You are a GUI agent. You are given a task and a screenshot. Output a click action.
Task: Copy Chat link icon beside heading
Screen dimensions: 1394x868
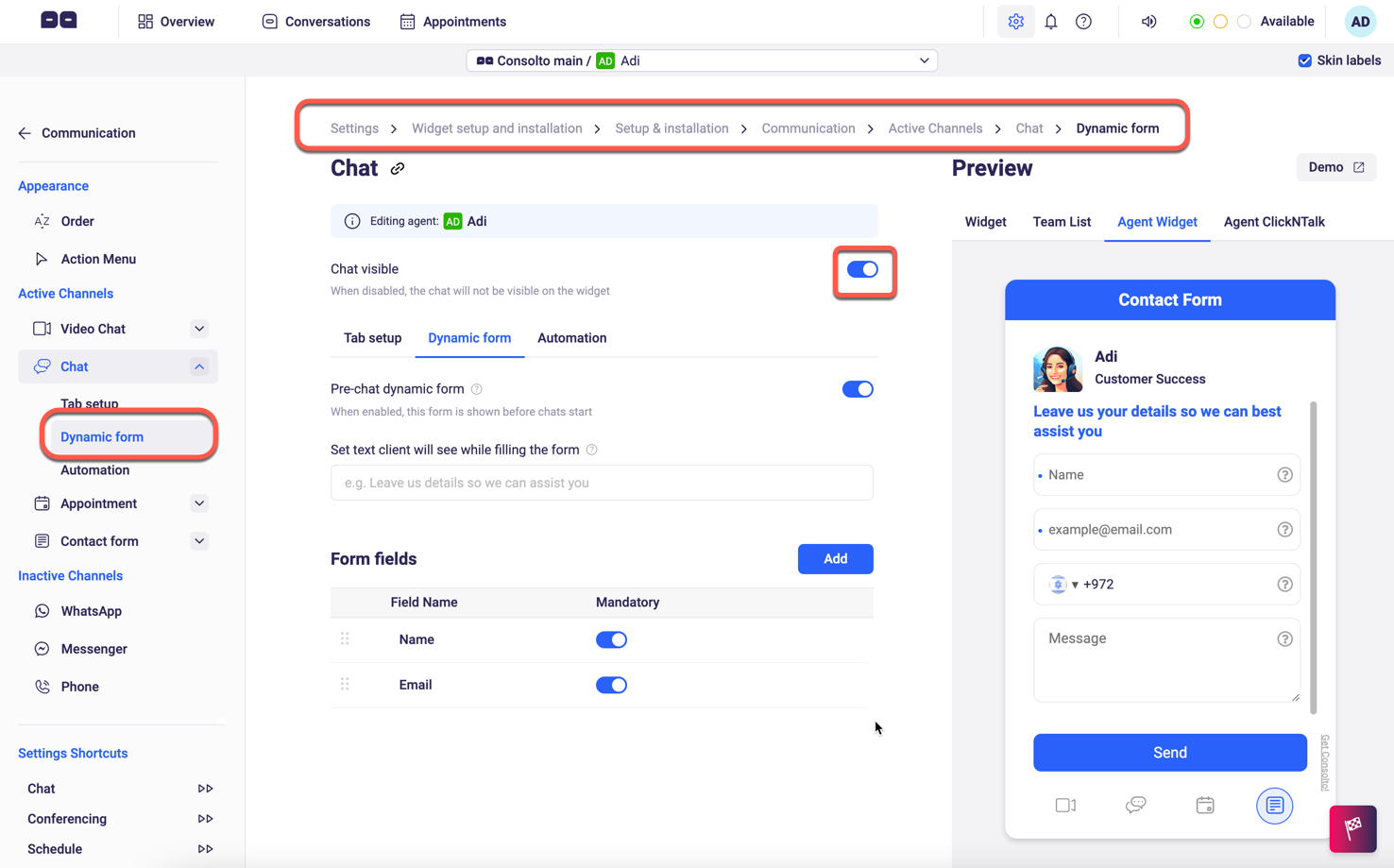tap(398, 169)
